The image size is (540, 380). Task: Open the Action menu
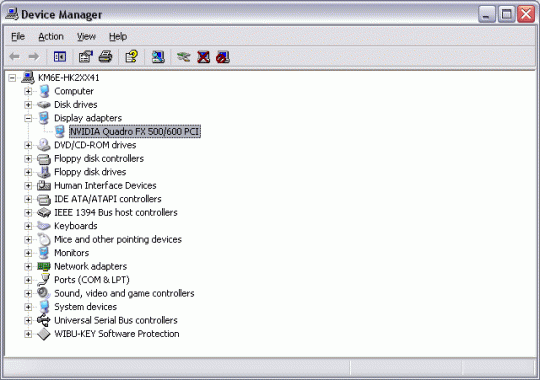(x=51, y=36)
